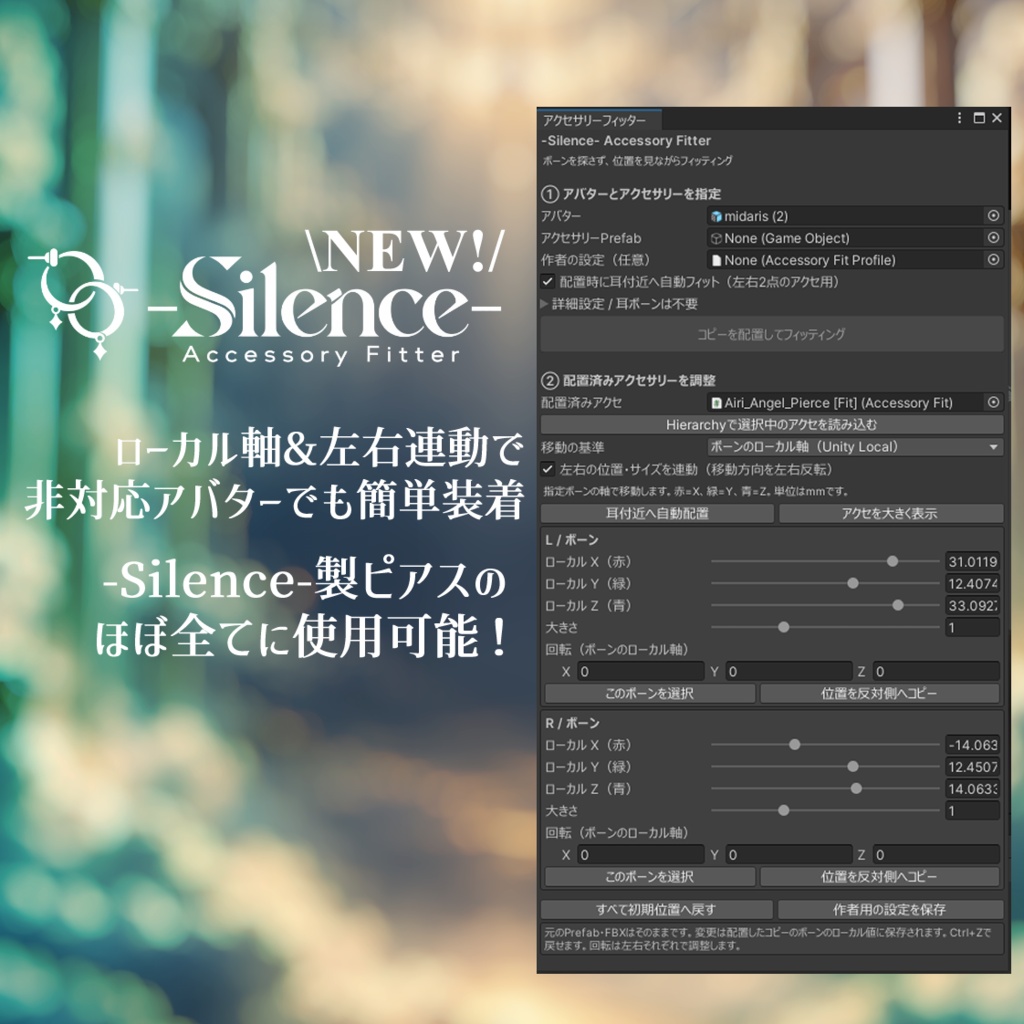Viewport: 1024px width, 1024px height.
Task: Click L bone ローカル Y slider handle
Action: click(x=853, y=583)
